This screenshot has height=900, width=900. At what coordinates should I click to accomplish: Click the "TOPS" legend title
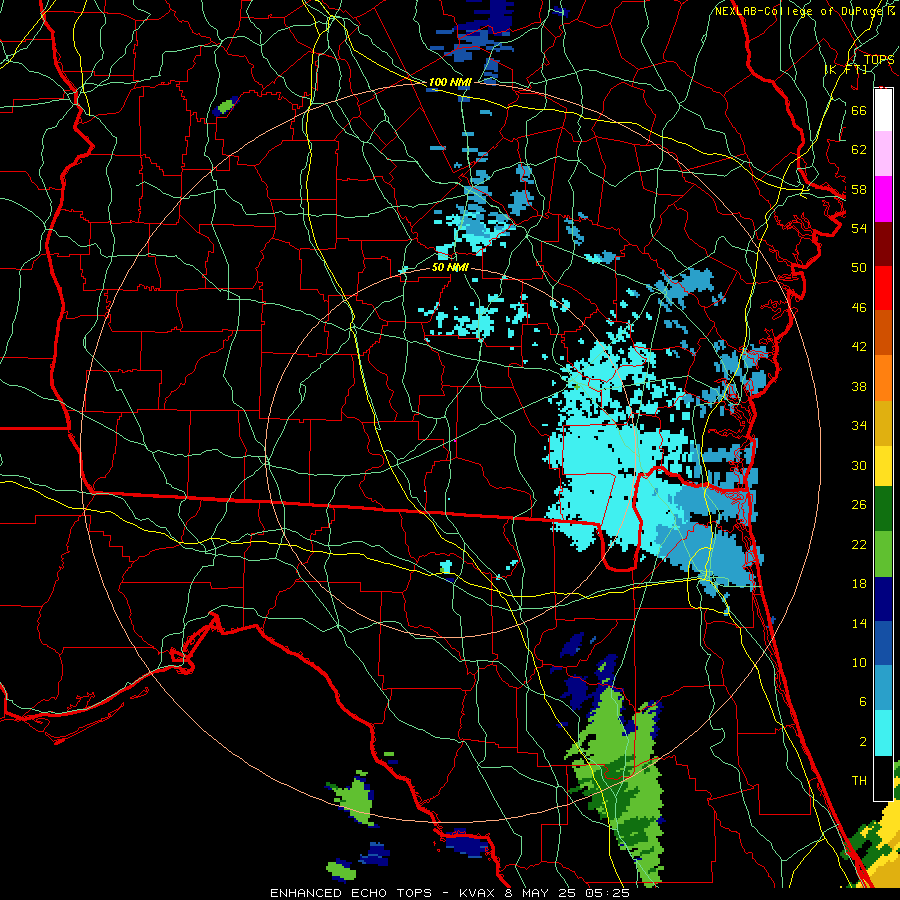879,60
